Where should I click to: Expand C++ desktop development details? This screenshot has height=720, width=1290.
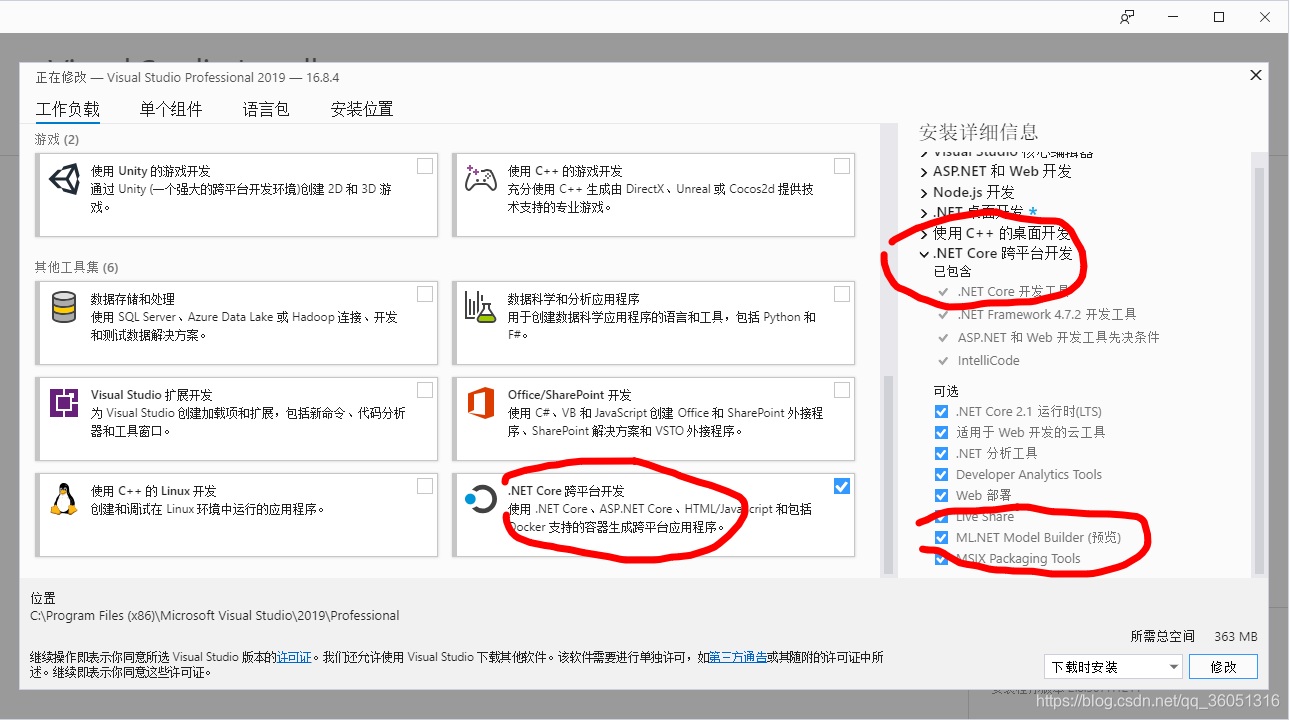click(x=924, y=233)
